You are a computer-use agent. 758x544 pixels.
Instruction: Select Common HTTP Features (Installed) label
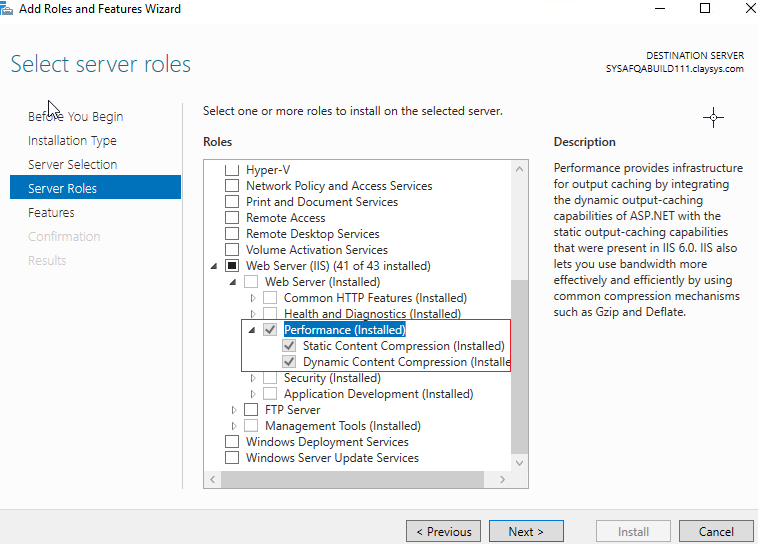(375, 298)
